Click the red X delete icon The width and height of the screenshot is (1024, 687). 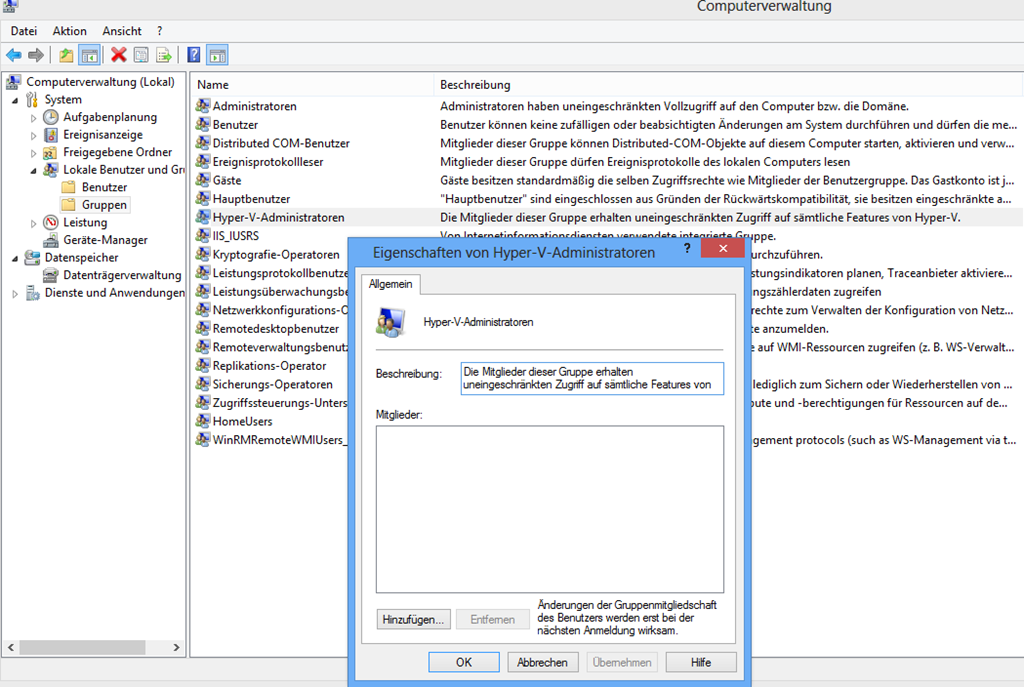(x=119, y=56)
